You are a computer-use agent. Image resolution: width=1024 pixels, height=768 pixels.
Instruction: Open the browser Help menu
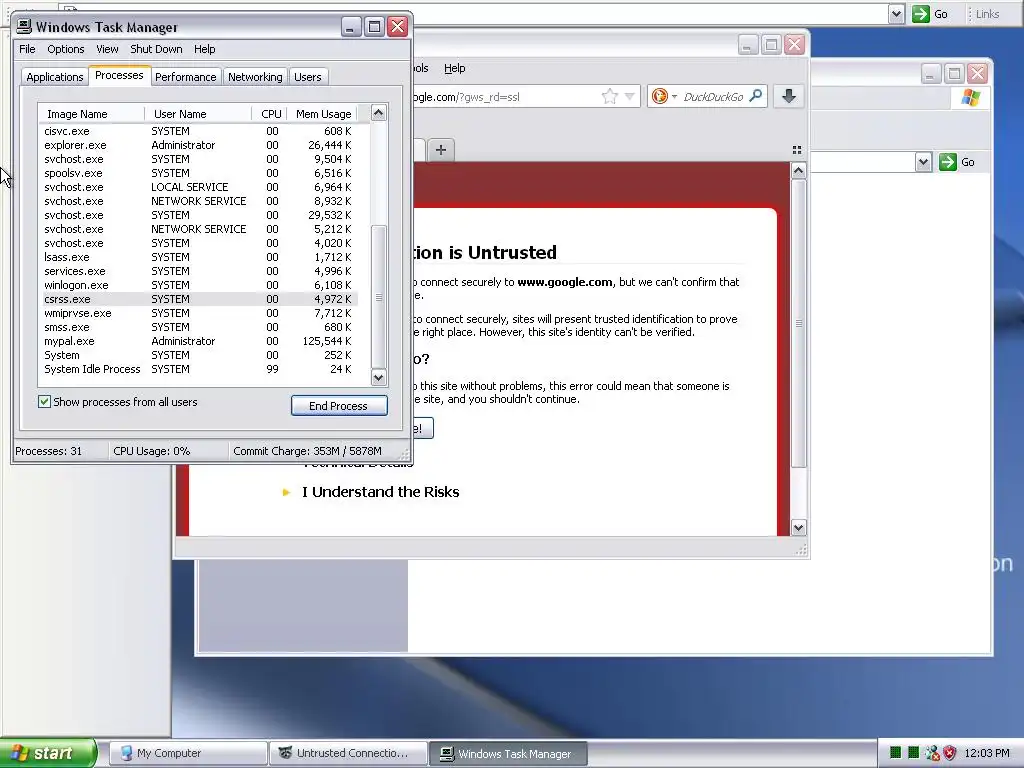tap(455, 68)
